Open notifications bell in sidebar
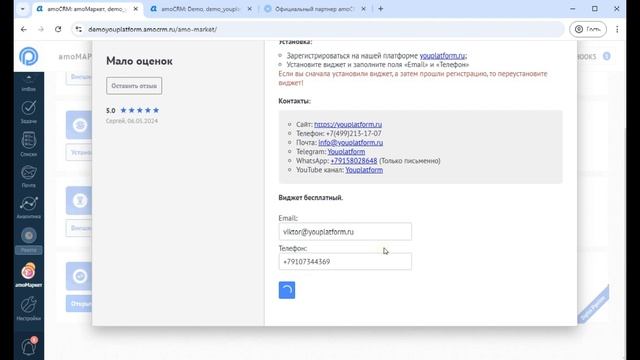 click(29, 346)
